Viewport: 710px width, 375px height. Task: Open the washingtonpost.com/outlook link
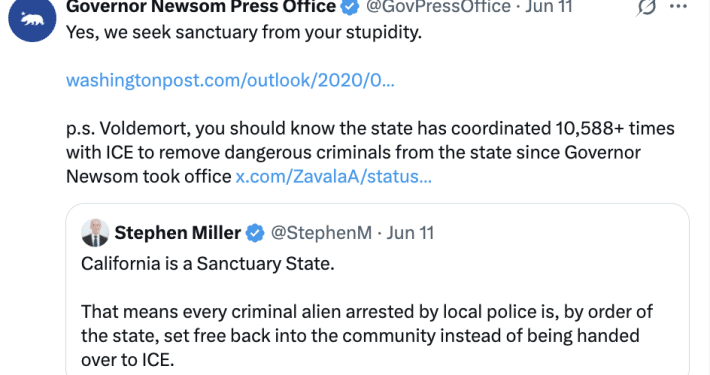coord(230,80)
